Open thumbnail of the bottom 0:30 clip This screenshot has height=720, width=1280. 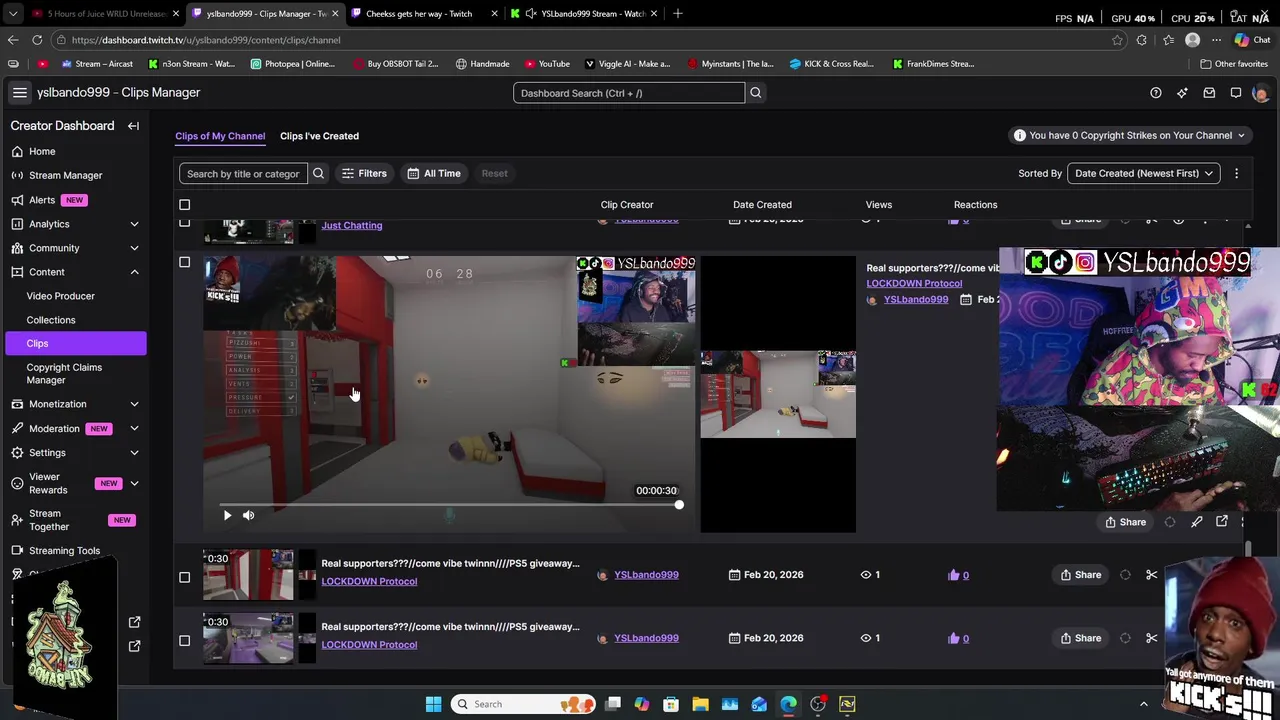[249, 638]
